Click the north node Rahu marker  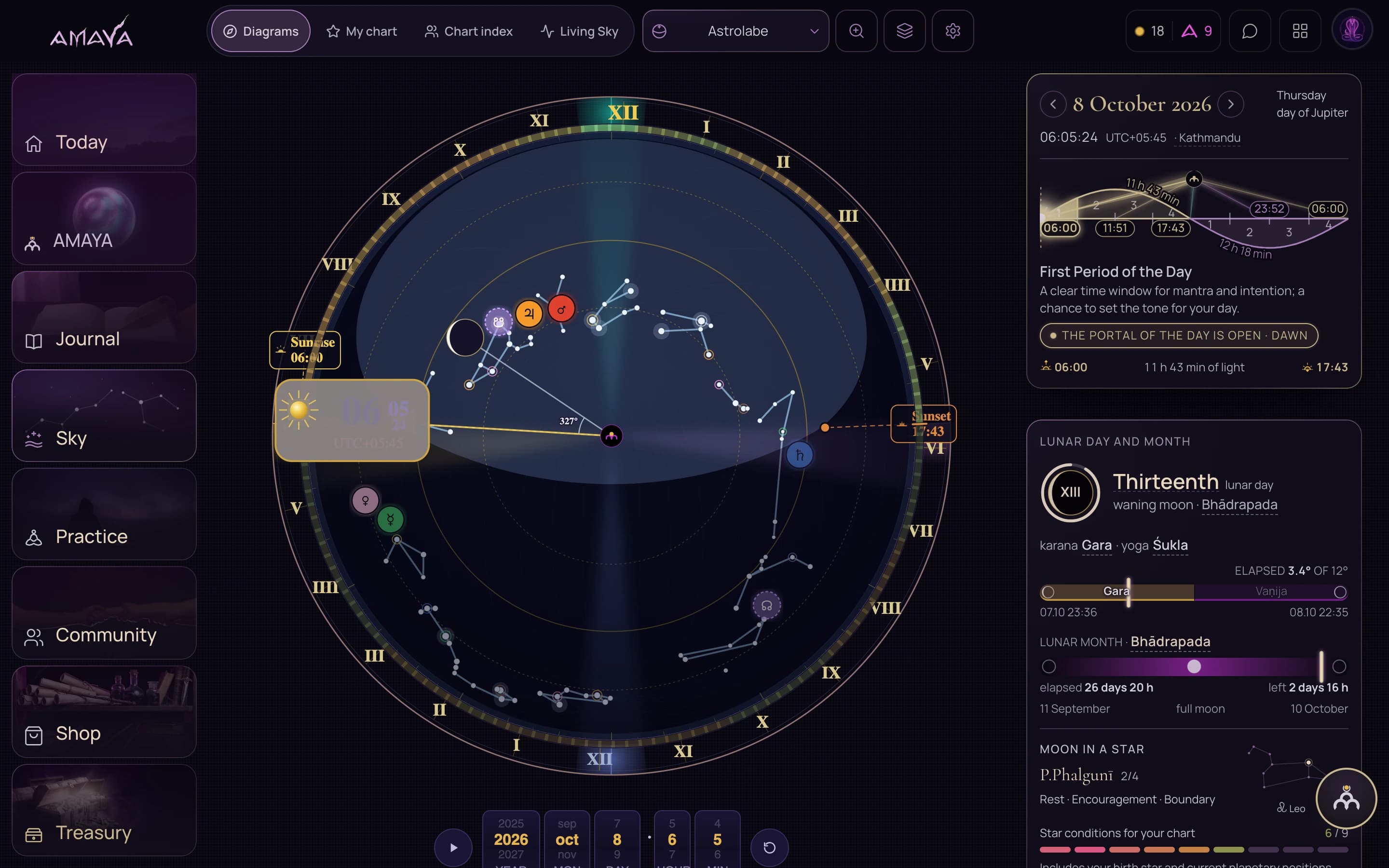click(x=766, y=606)
